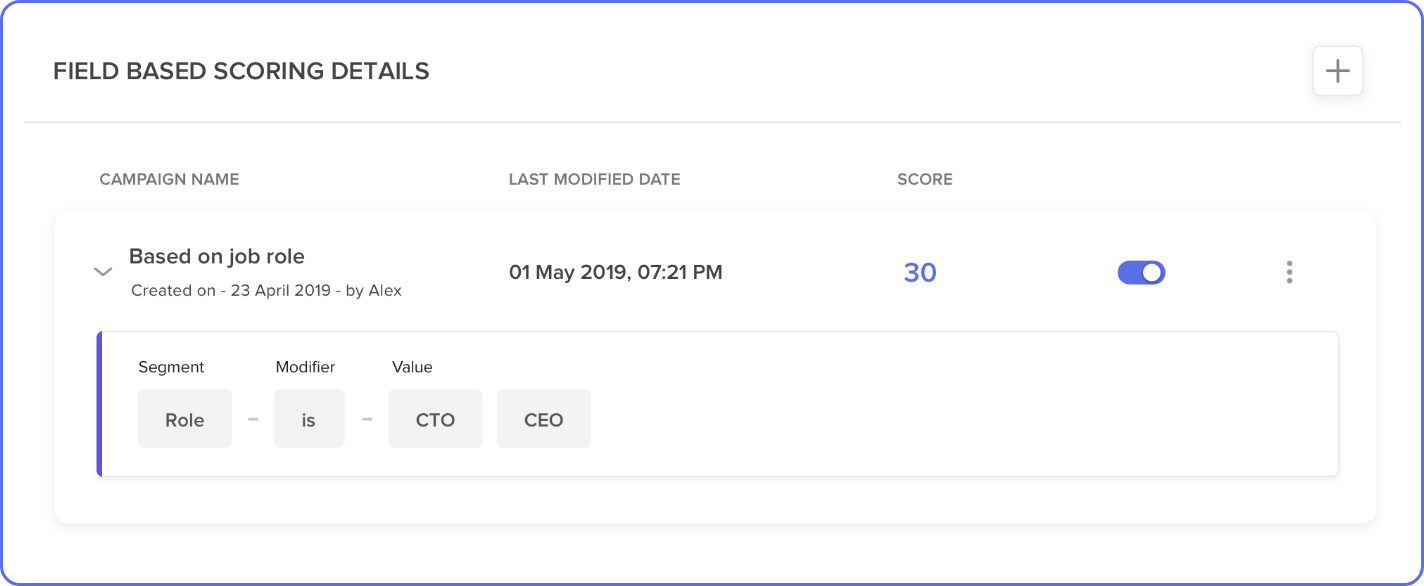The width and height of the screenshot is (1424, 586).
Task: Click the Value label
Action: click(x=412, y=367)
